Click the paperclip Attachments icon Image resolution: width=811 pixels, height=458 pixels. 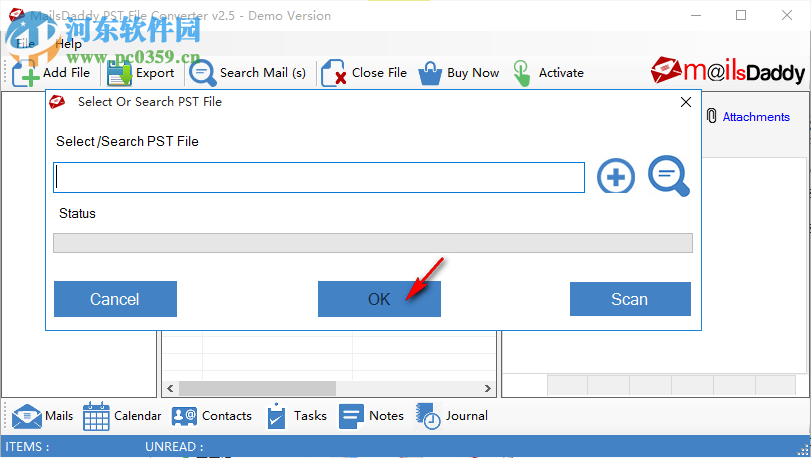712,116
